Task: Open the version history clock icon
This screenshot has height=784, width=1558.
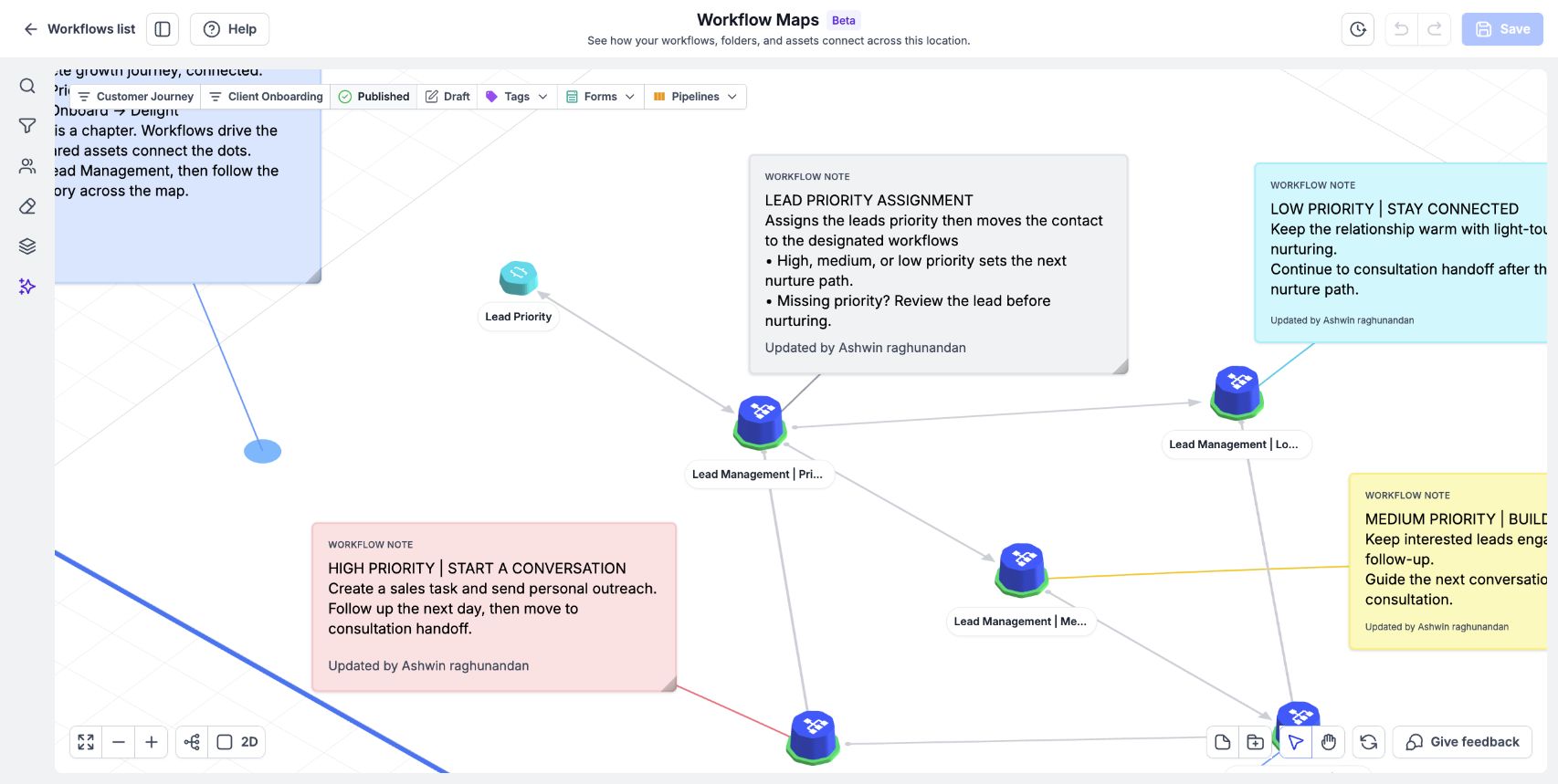Action: click(x=1358, y=29)
